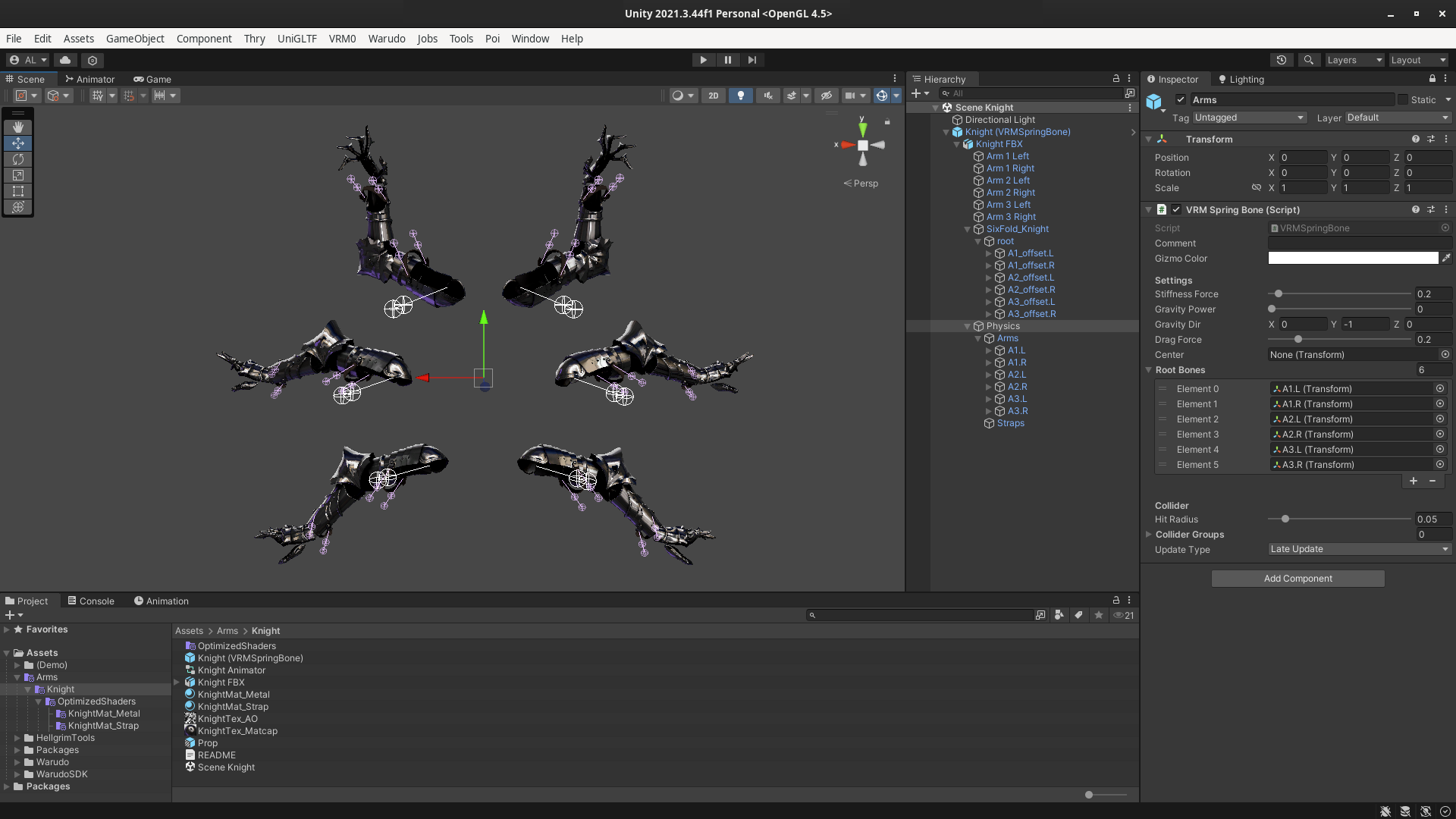Toggle Arms object active checkbox
1456x819 pixels.
[1181, 100]
